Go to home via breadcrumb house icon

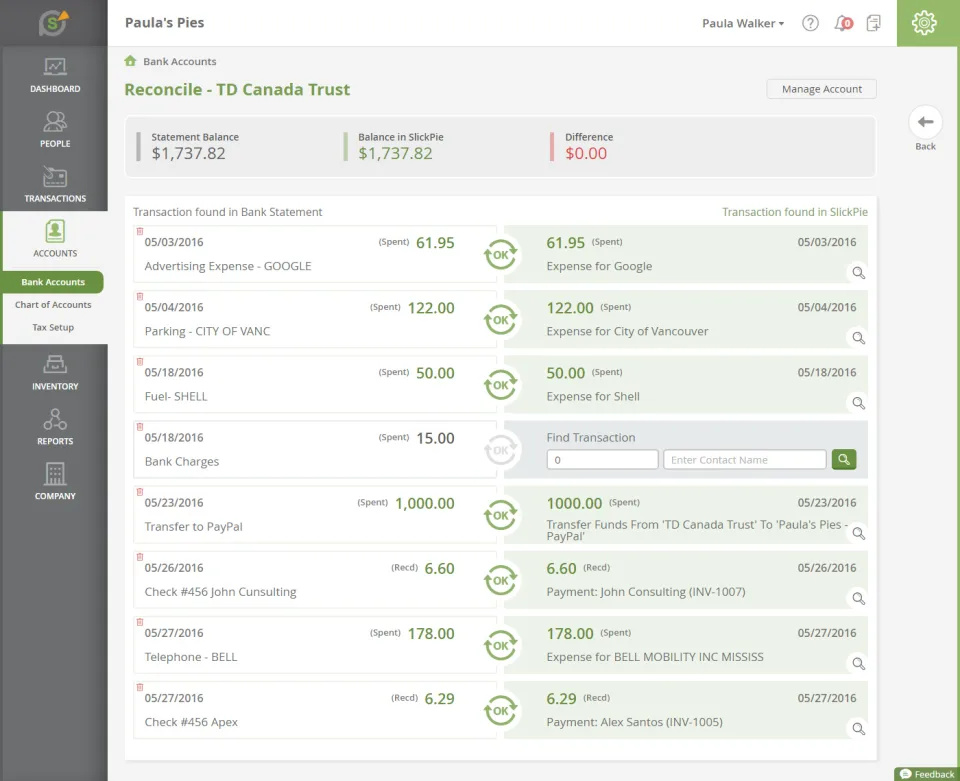pos(130,61)
